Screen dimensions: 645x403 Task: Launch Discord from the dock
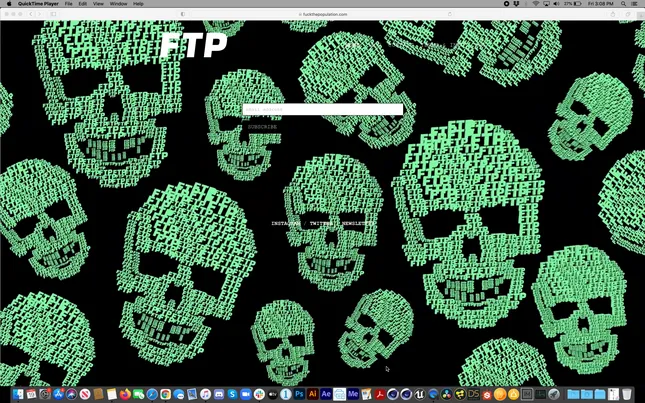(x=218, y=394)
